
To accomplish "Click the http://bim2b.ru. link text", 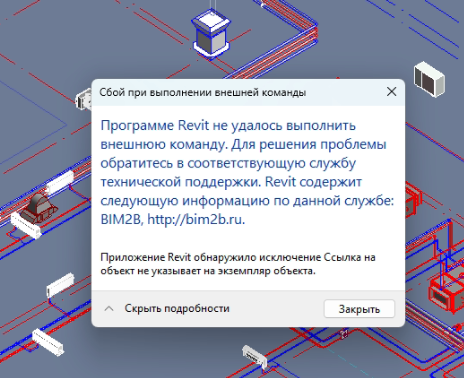I will (196, 219).
